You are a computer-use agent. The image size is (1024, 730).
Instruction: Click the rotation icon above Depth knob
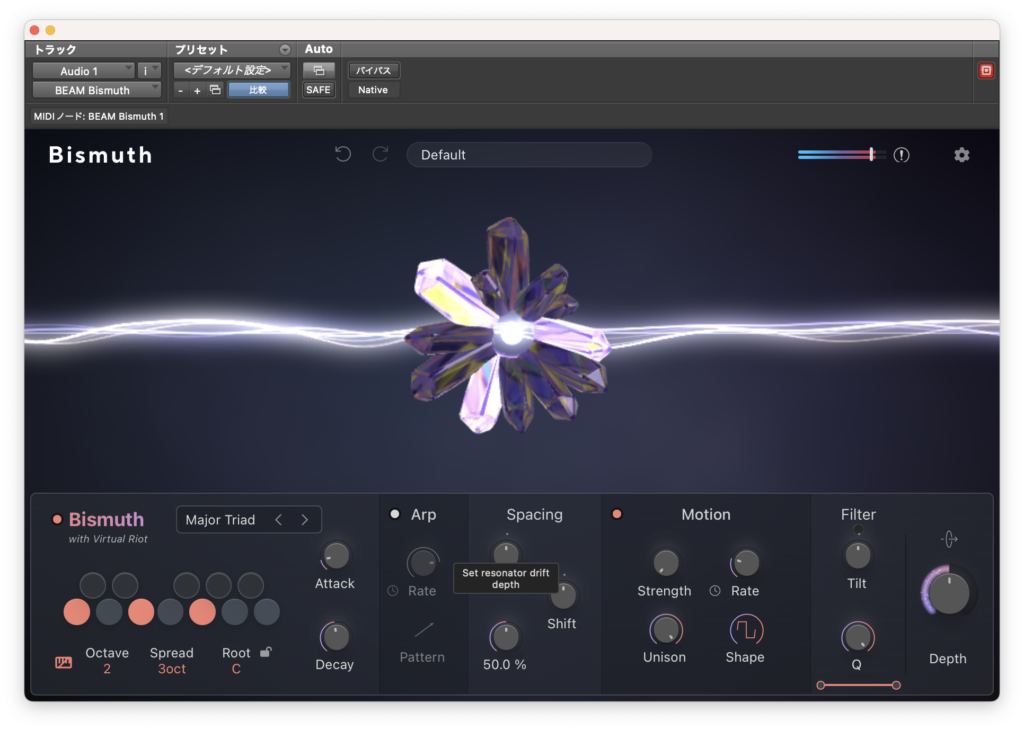tap(949, 539)
